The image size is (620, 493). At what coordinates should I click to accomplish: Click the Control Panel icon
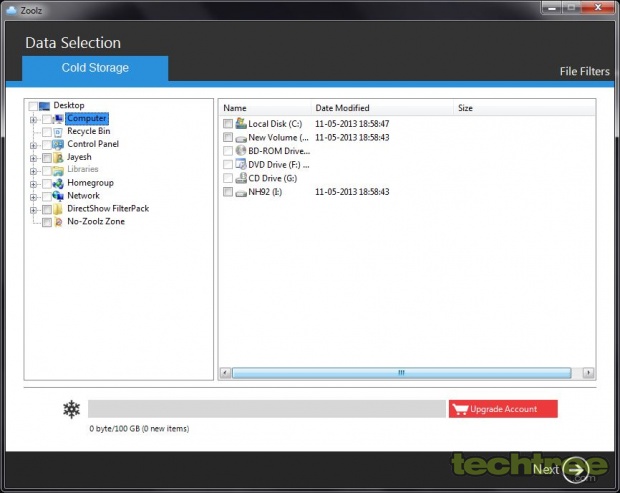coord(58,145)
